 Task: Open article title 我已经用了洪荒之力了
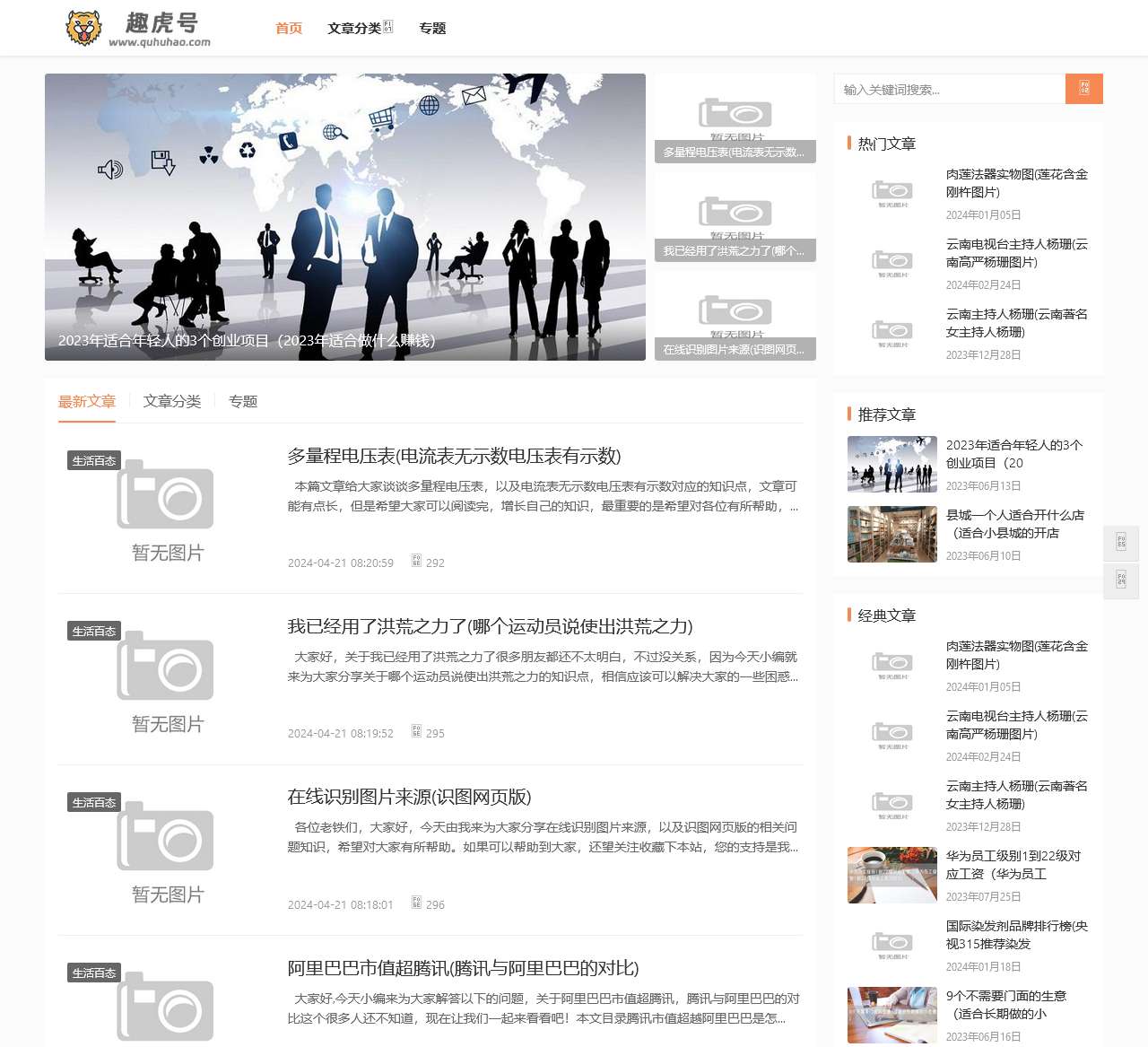490,626
